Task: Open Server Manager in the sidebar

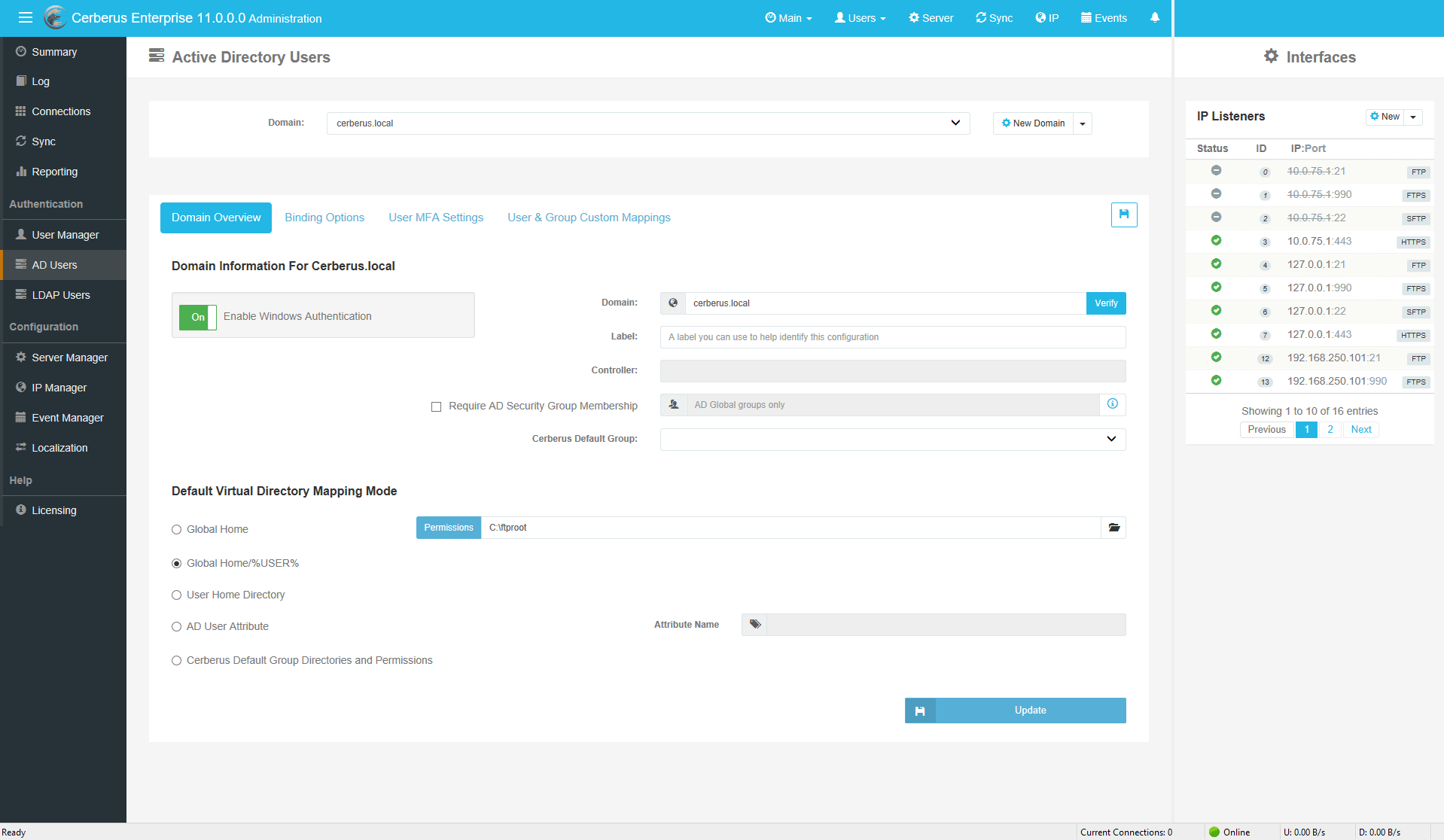Action: click(63, 358)
